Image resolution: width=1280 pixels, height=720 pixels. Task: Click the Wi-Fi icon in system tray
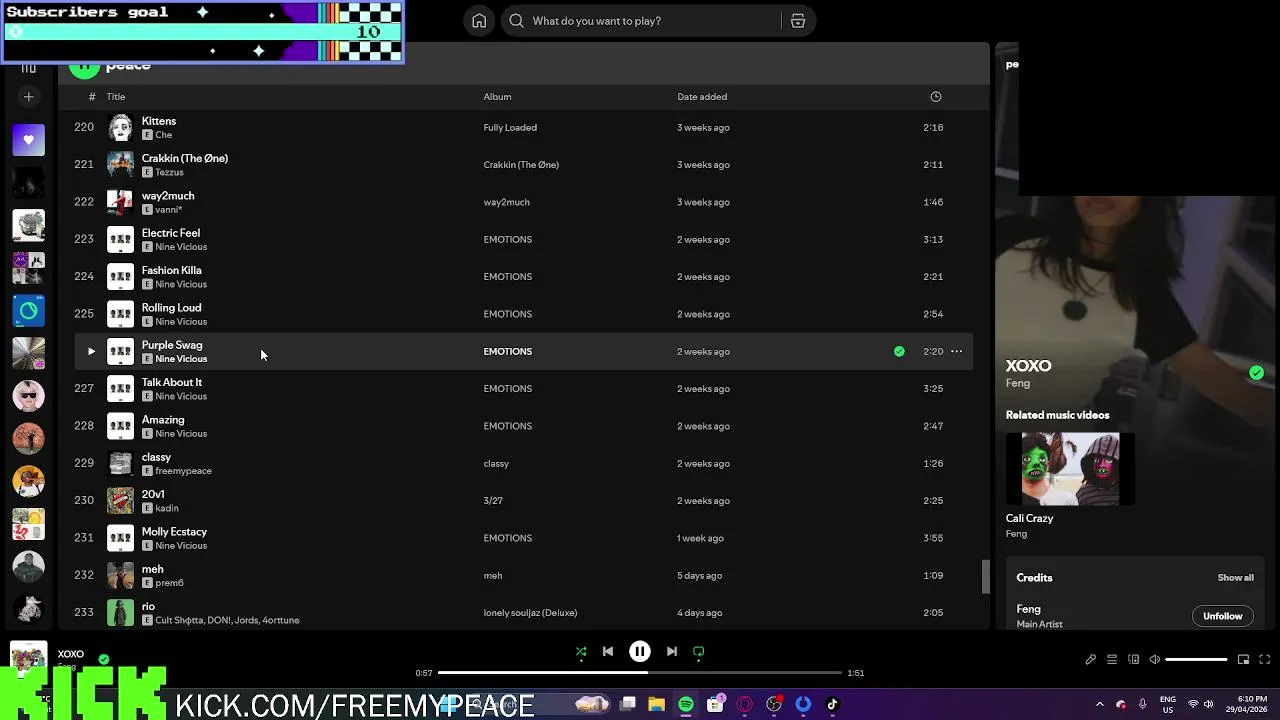click(1193, 705)
